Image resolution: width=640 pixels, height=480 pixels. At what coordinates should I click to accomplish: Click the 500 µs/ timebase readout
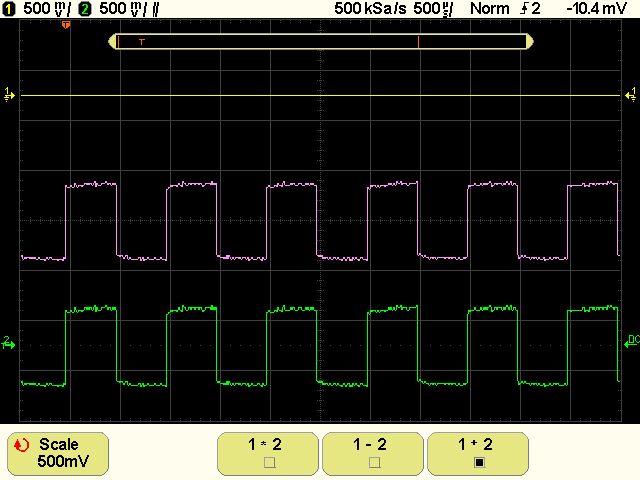(x=433, y=9)
